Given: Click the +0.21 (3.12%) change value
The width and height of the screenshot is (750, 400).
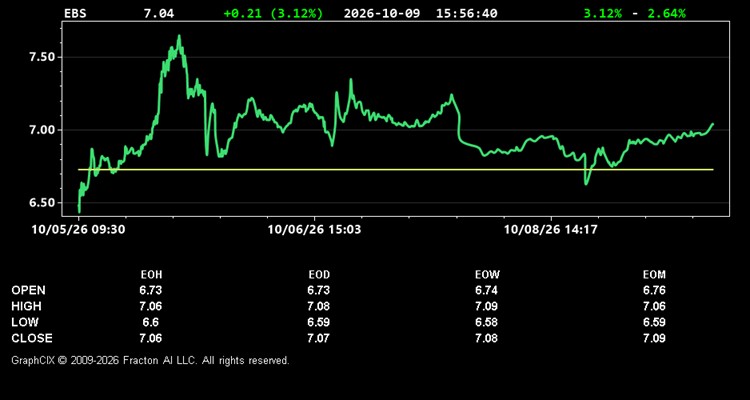Looking at the screenshot, I should click(273, 13).
